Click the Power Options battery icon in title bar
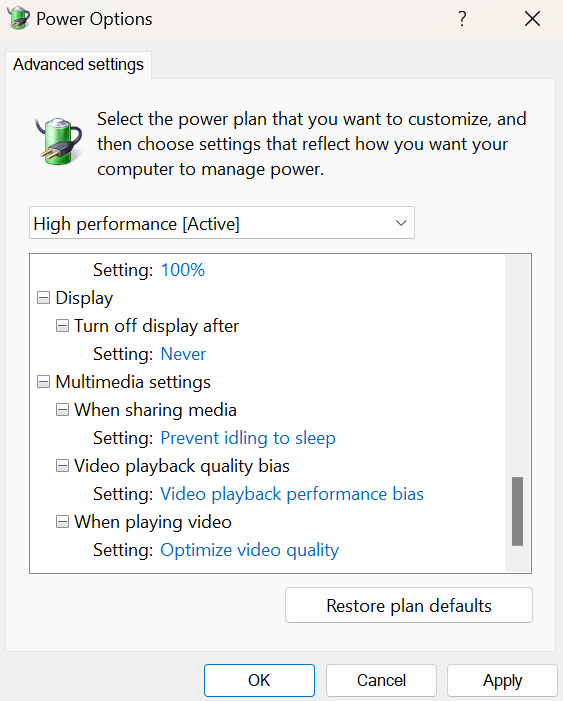 tap(18, 18)
